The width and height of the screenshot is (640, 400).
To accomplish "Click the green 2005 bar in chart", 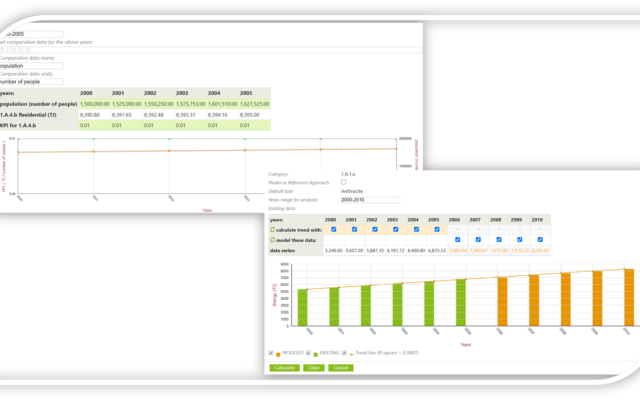I will click(461, 303).
